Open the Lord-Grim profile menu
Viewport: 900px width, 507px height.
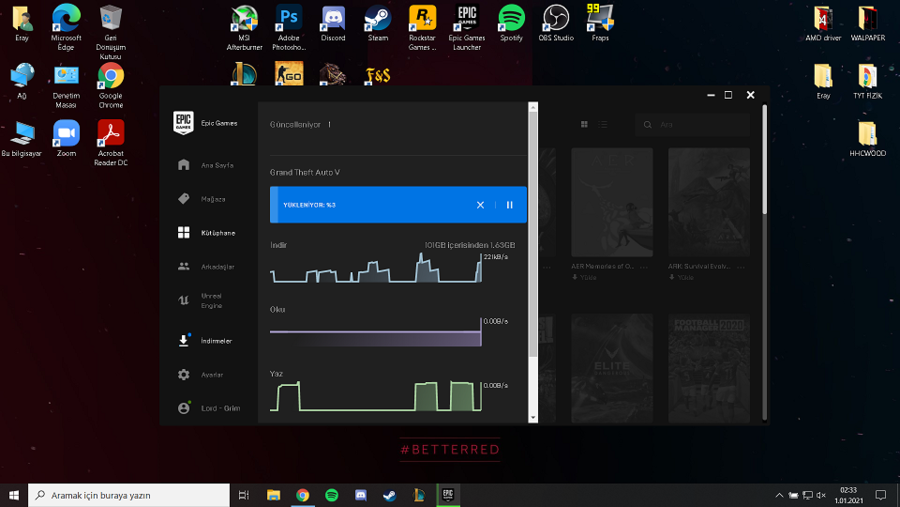tap(208, 408)
